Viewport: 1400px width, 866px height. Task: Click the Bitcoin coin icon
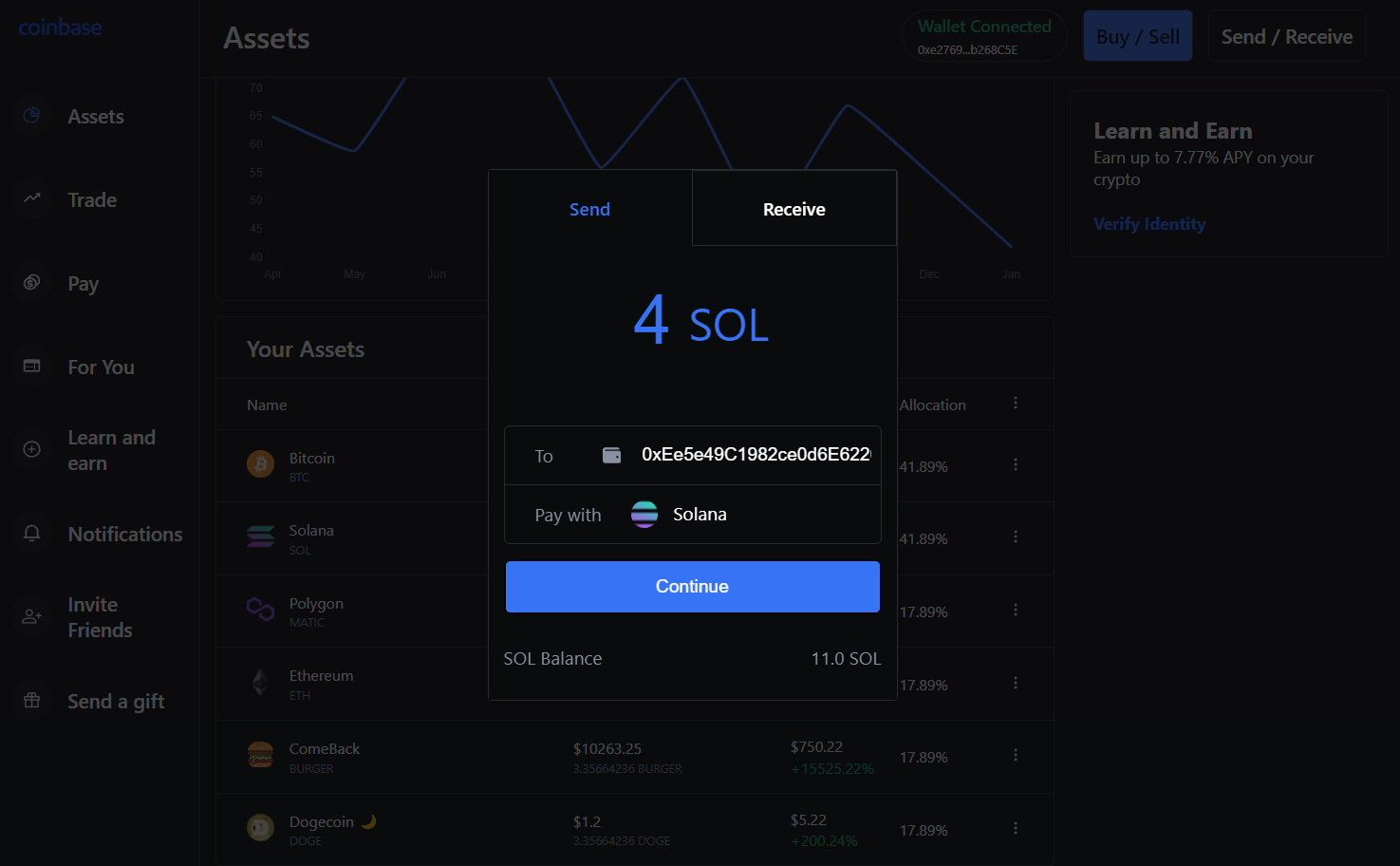[x=260, y=463]
